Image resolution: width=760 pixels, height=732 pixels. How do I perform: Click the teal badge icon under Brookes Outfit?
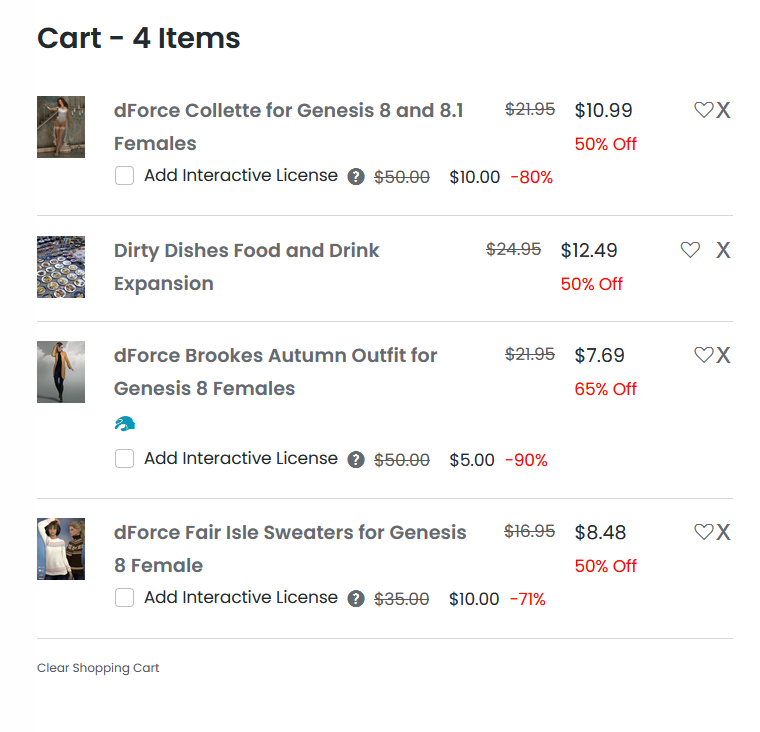[x=125, y=424]
